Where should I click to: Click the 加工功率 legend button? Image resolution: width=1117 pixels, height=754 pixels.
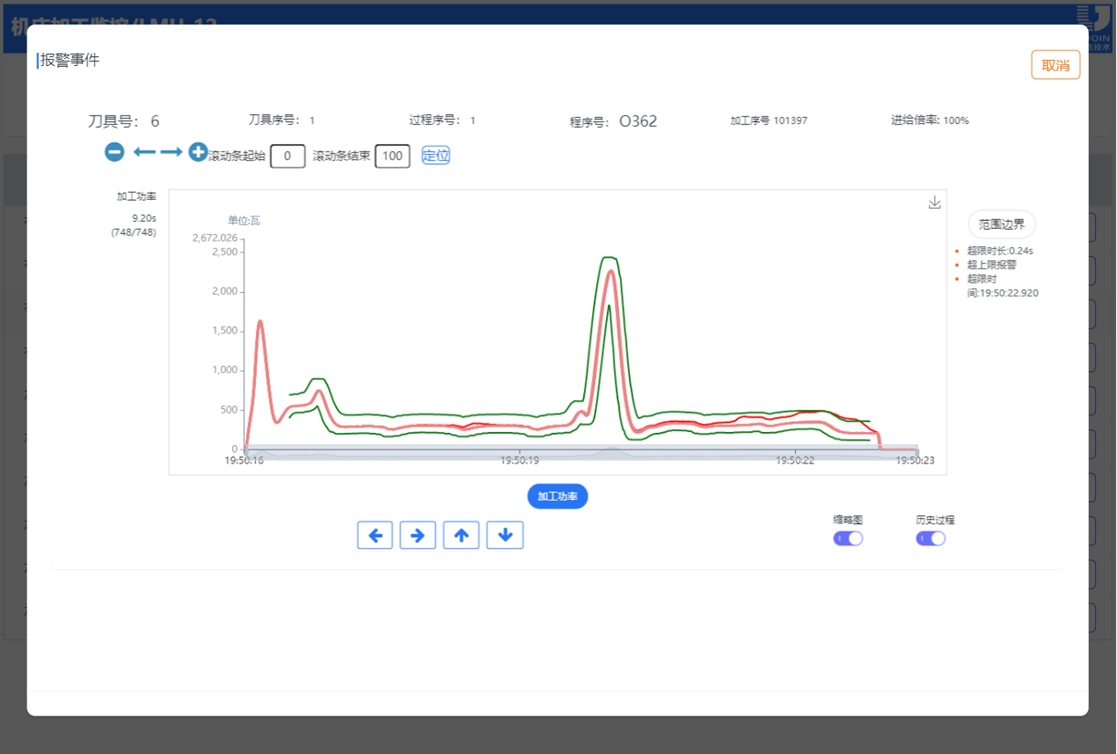click(x=557, y=496)
